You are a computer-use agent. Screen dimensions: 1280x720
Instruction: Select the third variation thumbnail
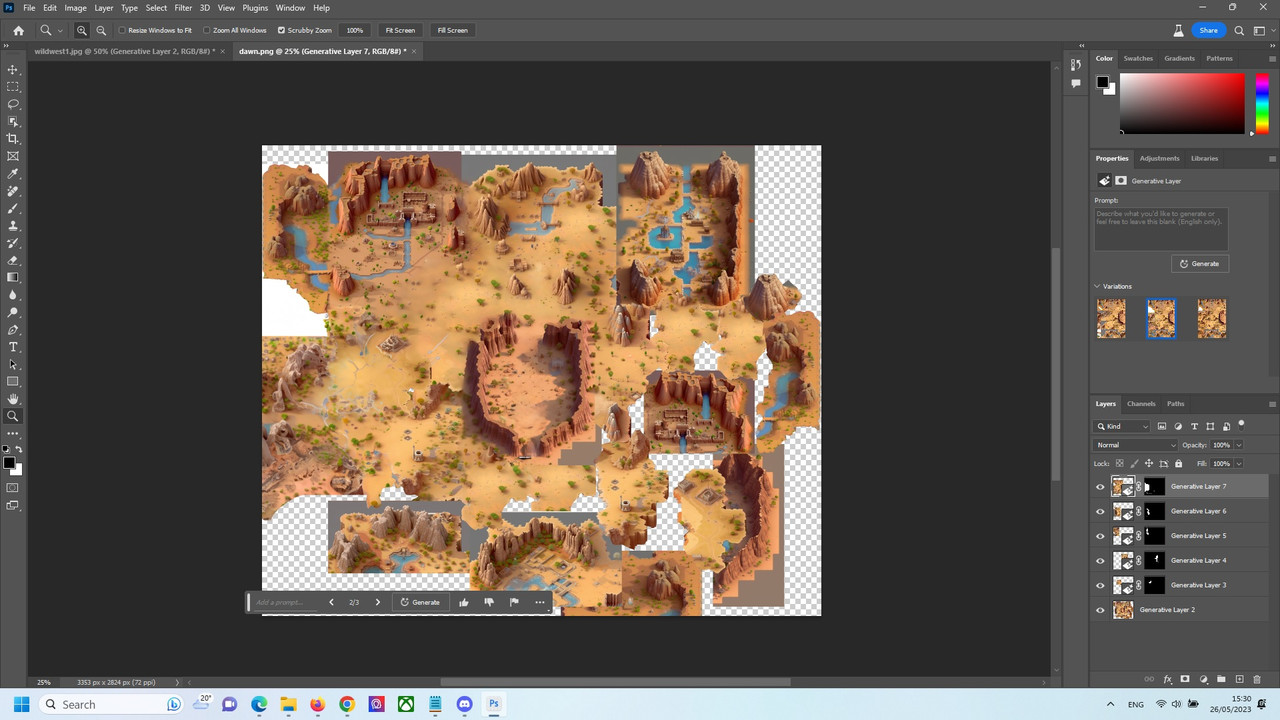click(1211, 318)
